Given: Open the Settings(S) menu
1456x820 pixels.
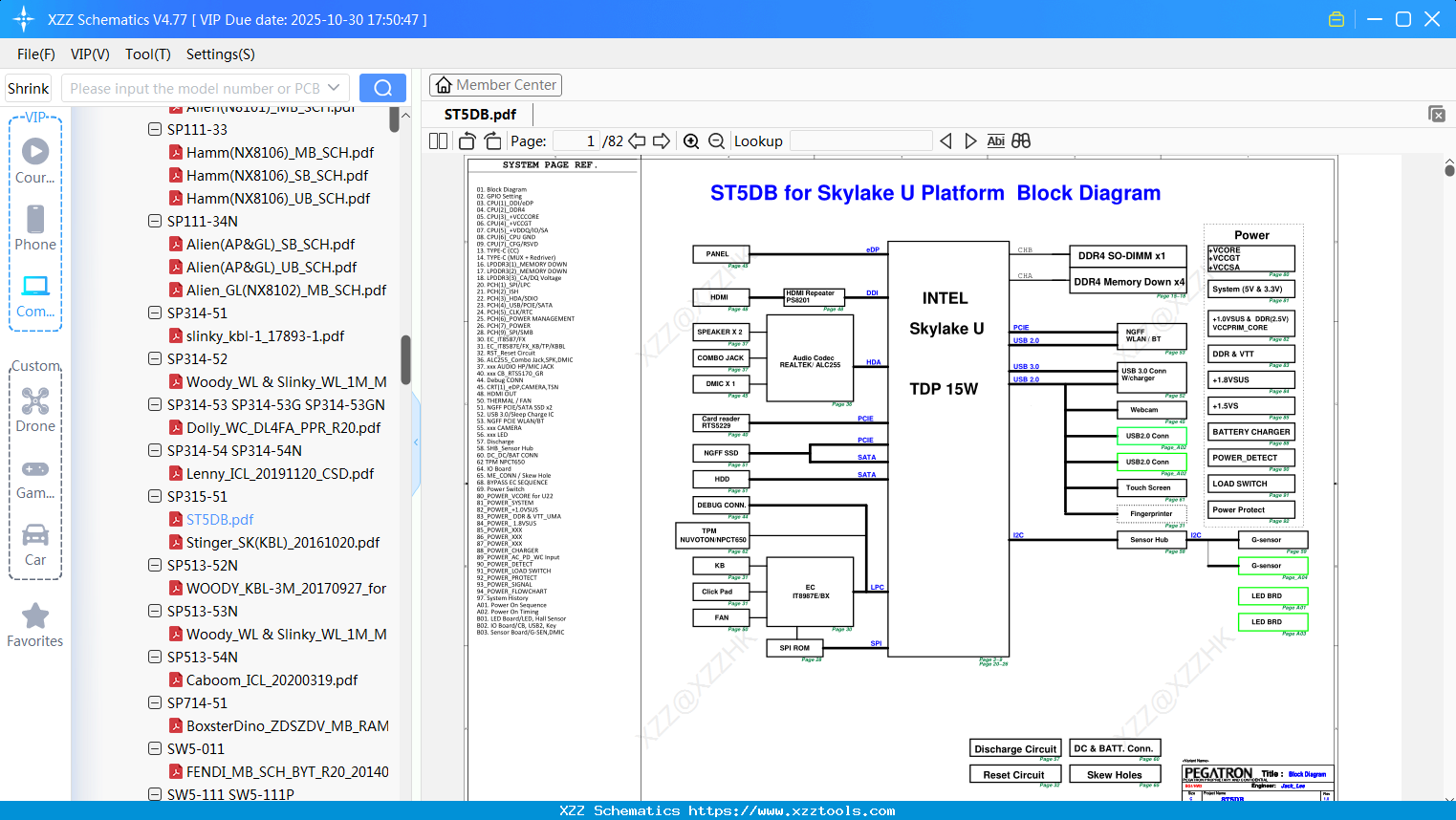Looking at the screenshot, I should 220,54.
